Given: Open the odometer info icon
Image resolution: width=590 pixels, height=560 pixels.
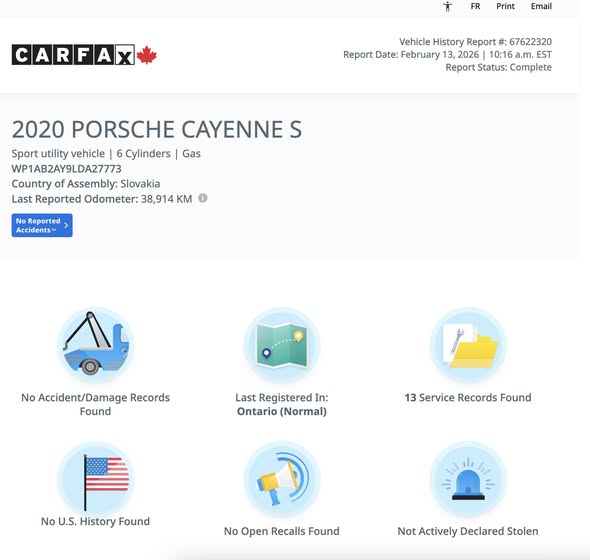Looking at the screenshot, I should (x=202, y=198).
